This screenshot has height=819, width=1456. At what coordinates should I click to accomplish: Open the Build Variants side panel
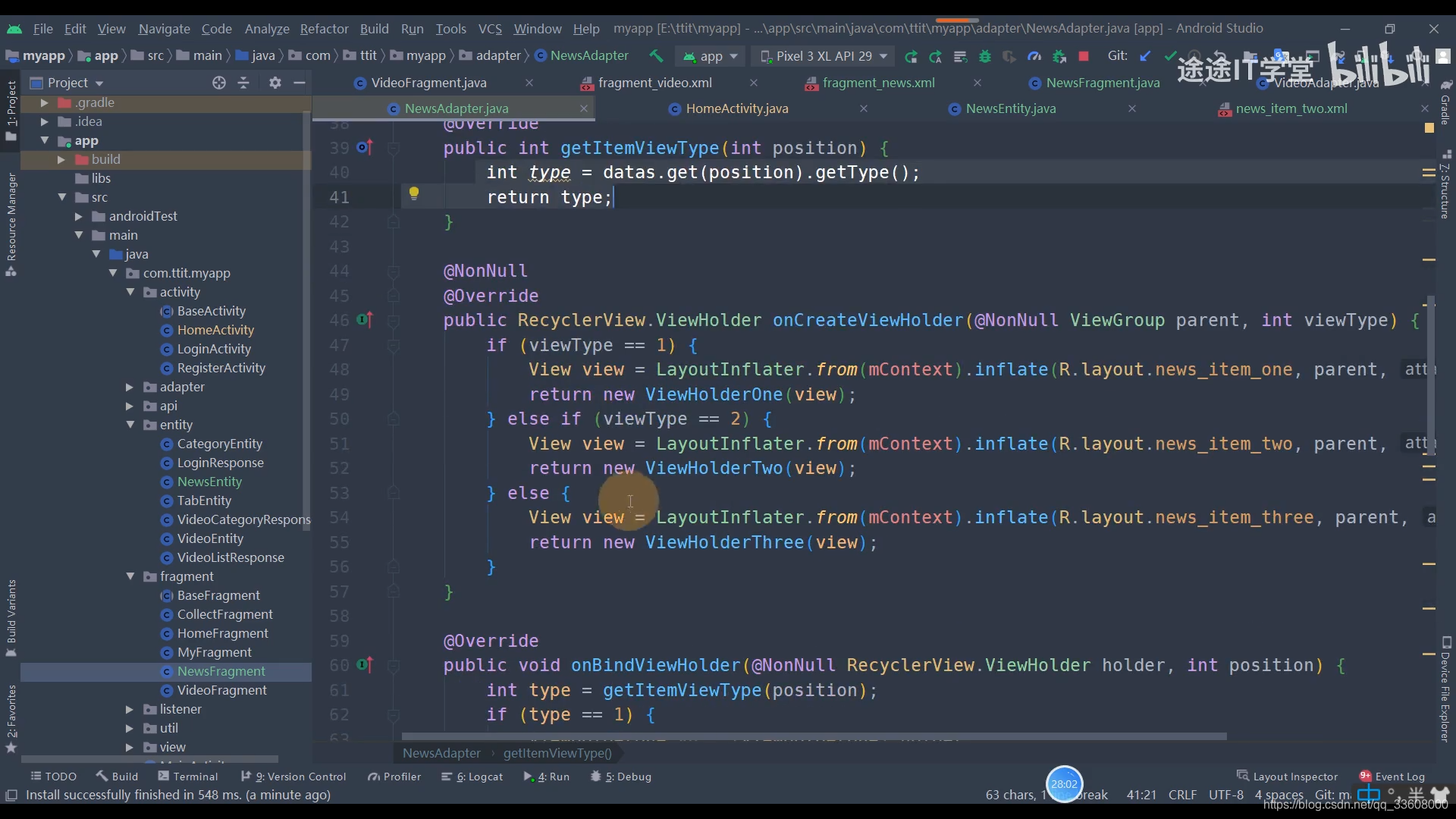pyautogui.click(x=11, y=618)
